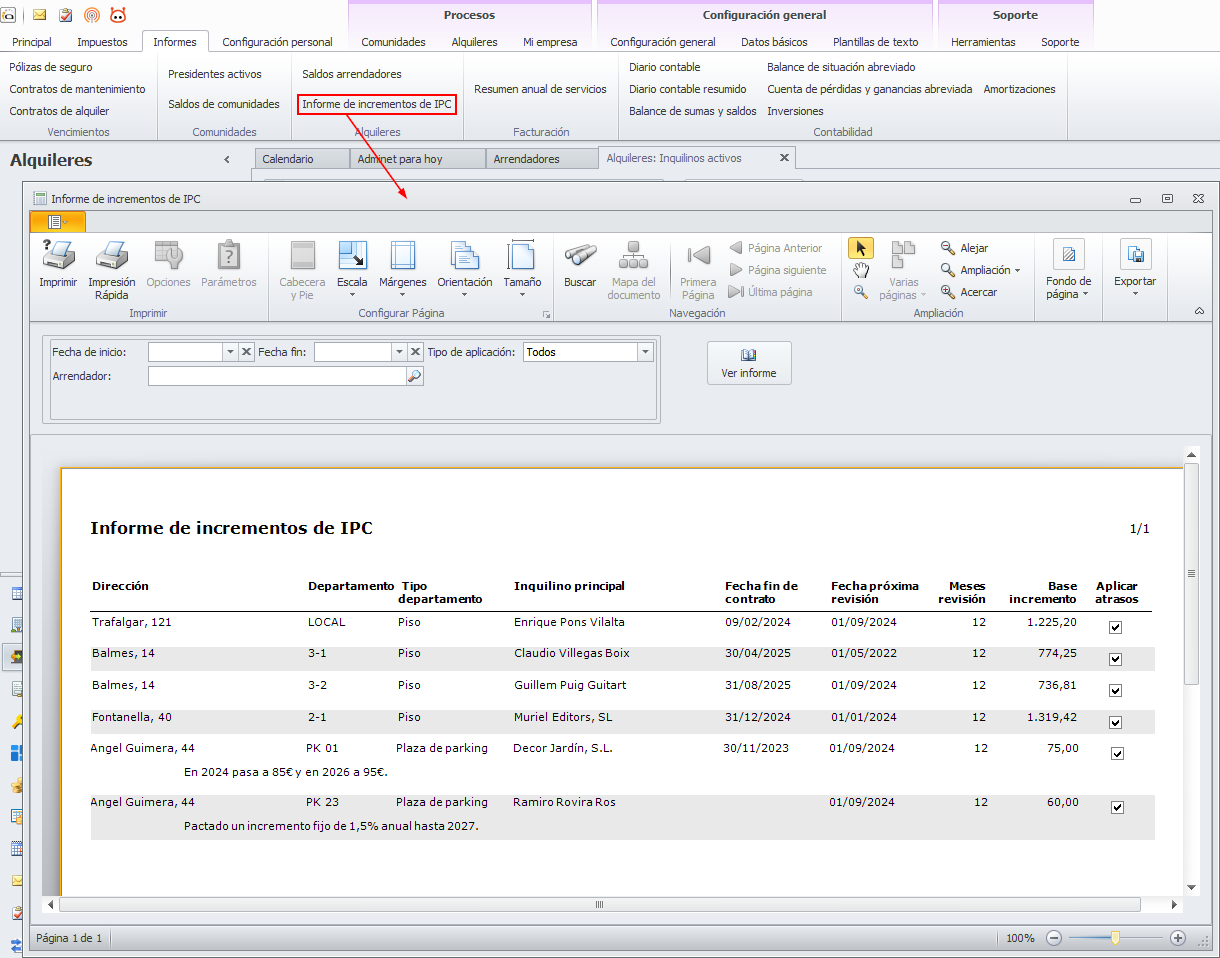
Task: Select the hand pan tool
Action: pyautogui.click(x=860, y=271)
